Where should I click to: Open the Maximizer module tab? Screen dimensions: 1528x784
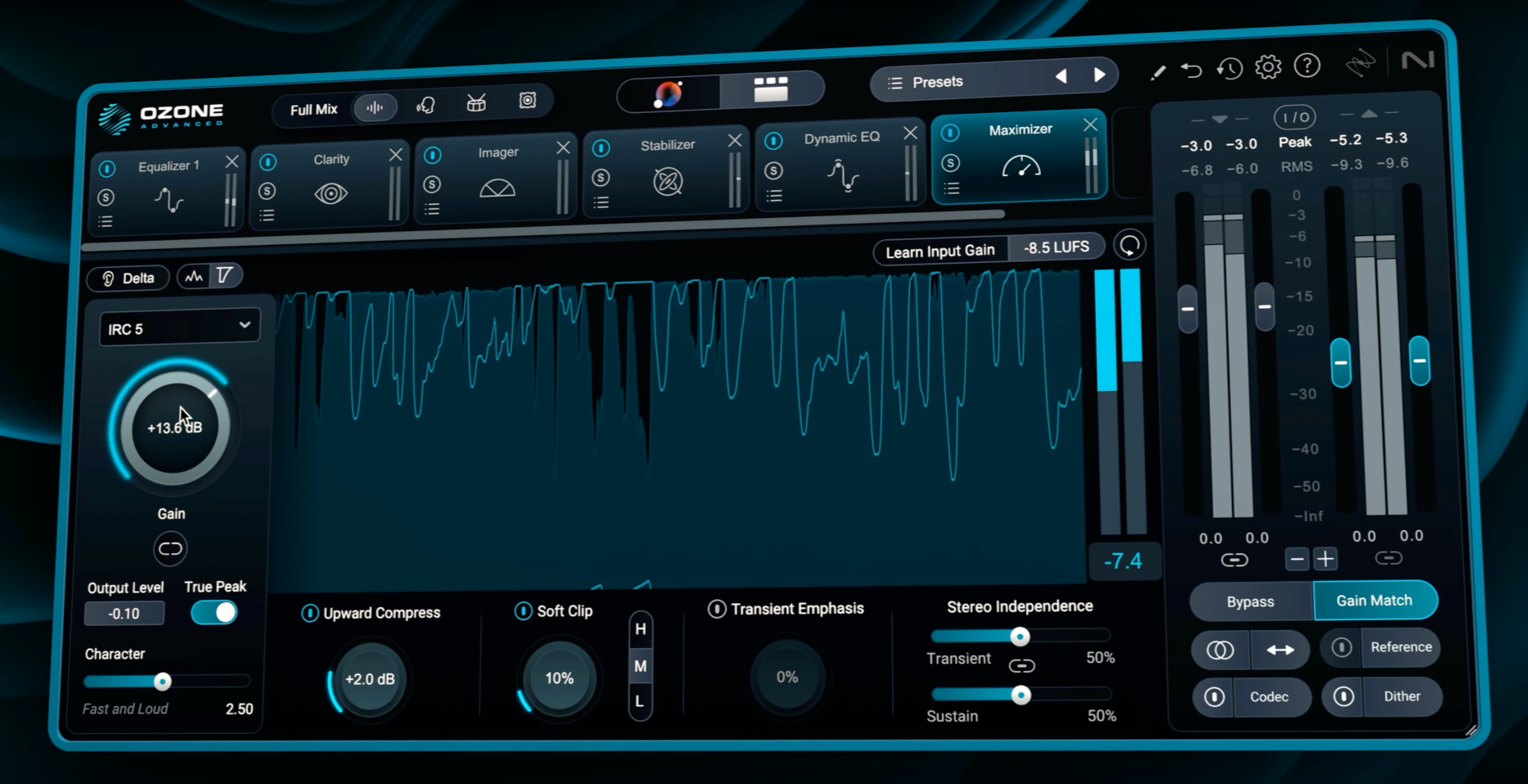(1020, 156)
